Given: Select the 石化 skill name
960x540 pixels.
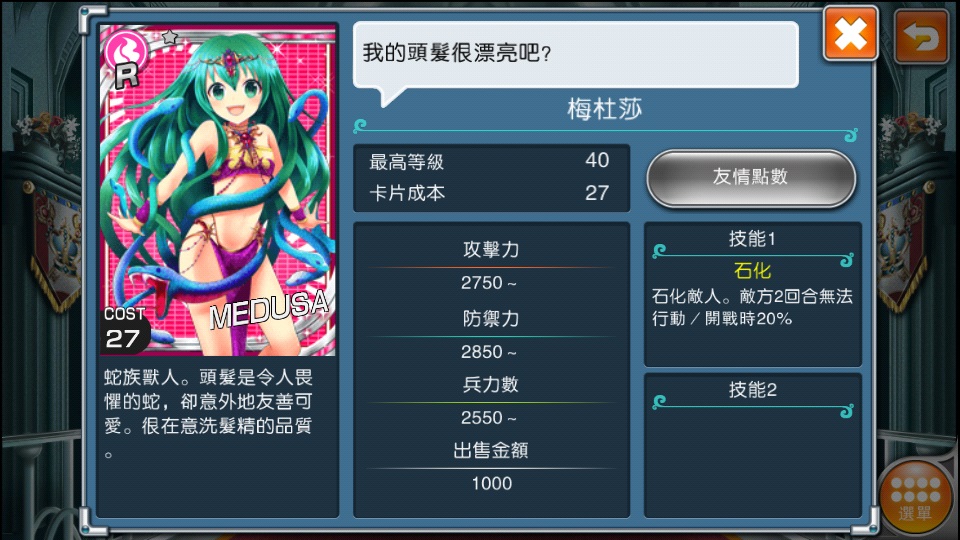Looking at the screenshot, I should coord(752,271).
